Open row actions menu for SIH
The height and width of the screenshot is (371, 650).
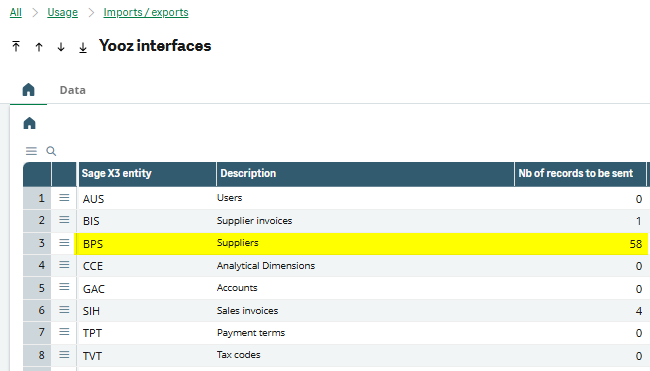(64, 310)
